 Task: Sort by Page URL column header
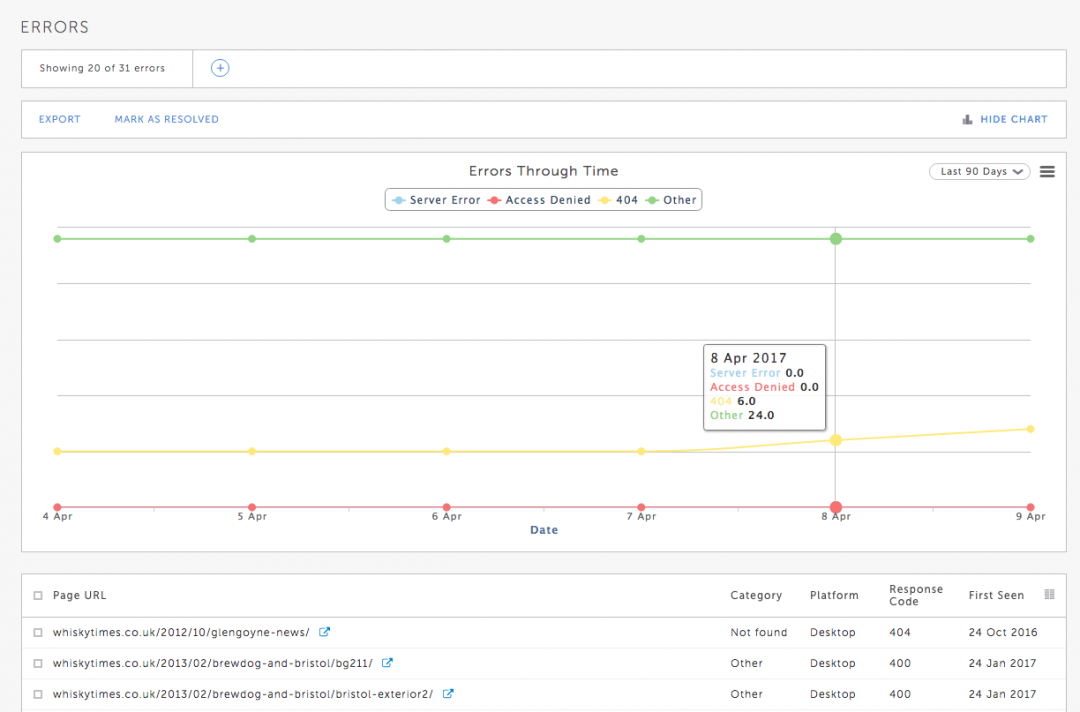[x=80, y=595]
